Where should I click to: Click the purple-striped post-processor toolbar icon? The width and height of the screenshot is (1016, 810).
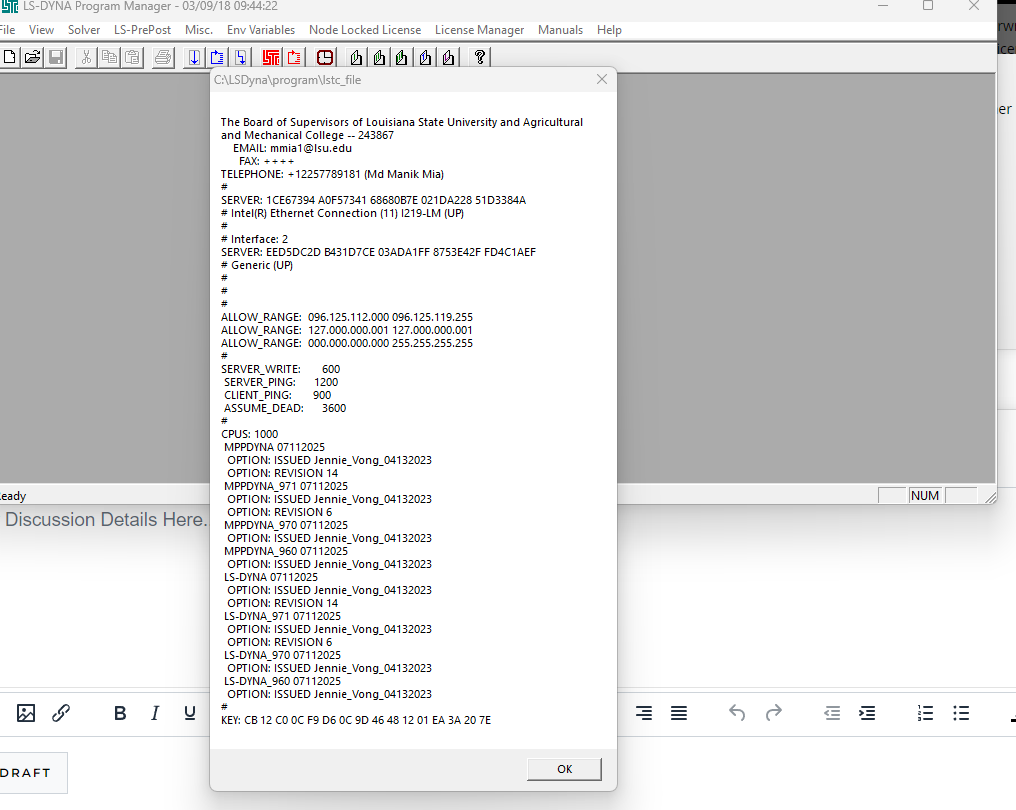pos(448,58)
